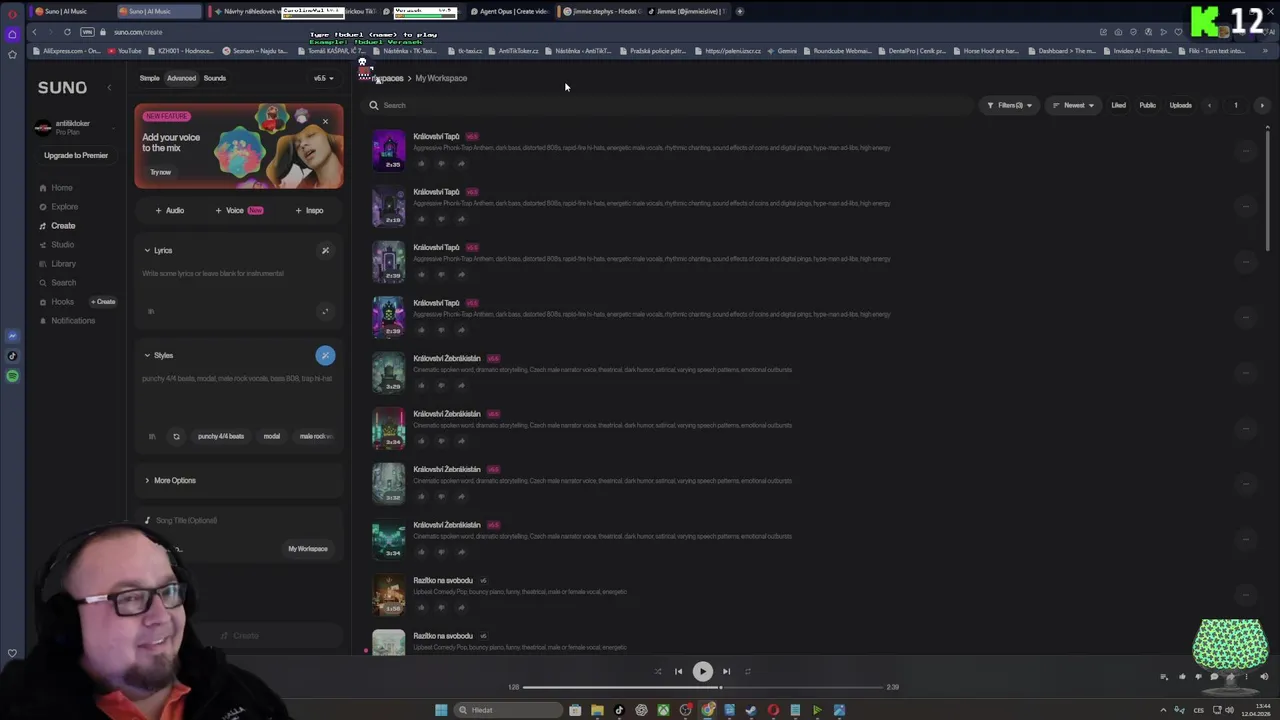1280x720 pixels.
Task: Like the Razítko na svobodu track lasting 1:58
Action: [x=421, y=607]
